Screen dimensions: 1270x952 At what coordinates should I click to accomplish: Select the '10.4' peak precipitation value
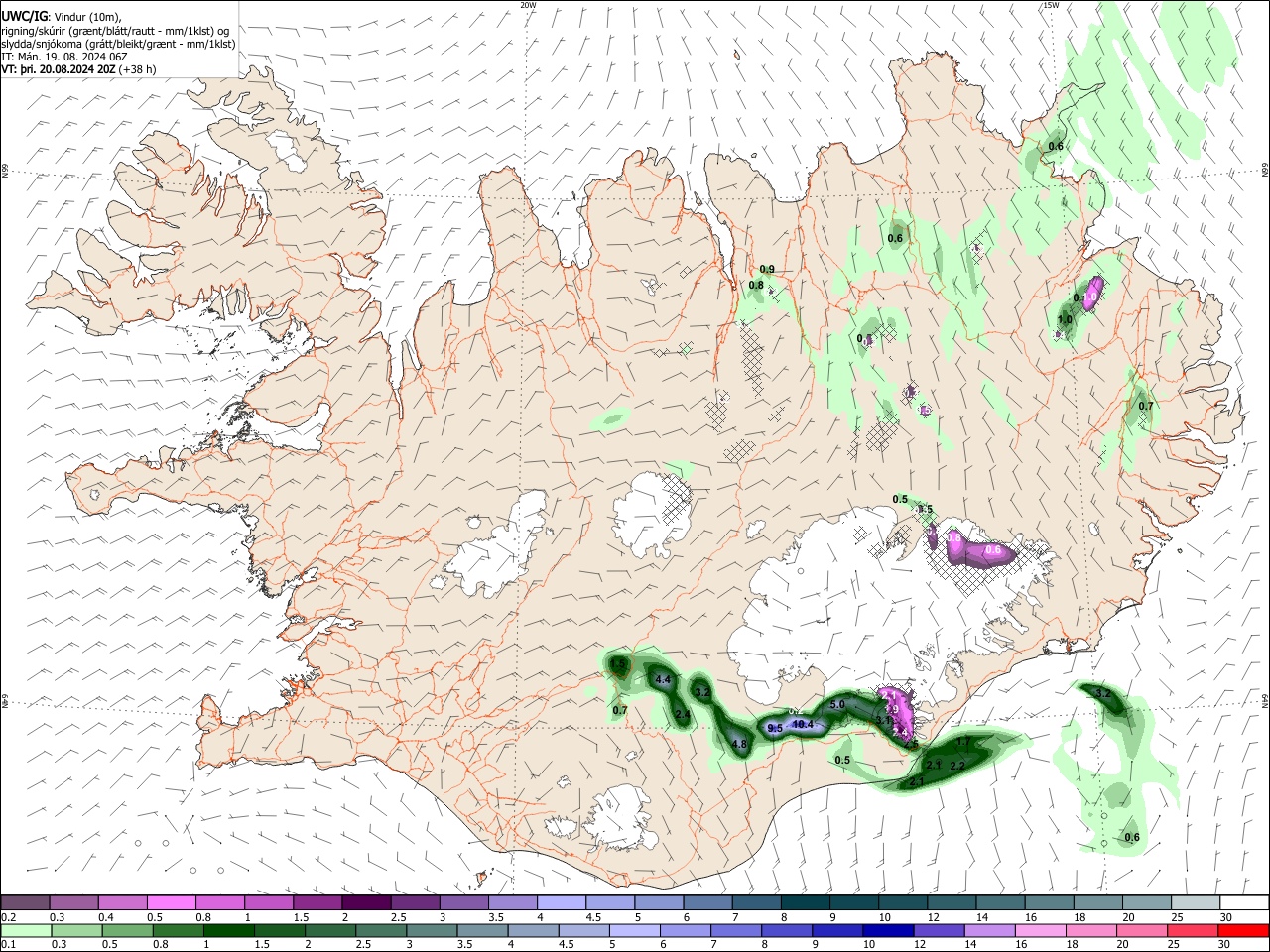(x=803, y=724)
